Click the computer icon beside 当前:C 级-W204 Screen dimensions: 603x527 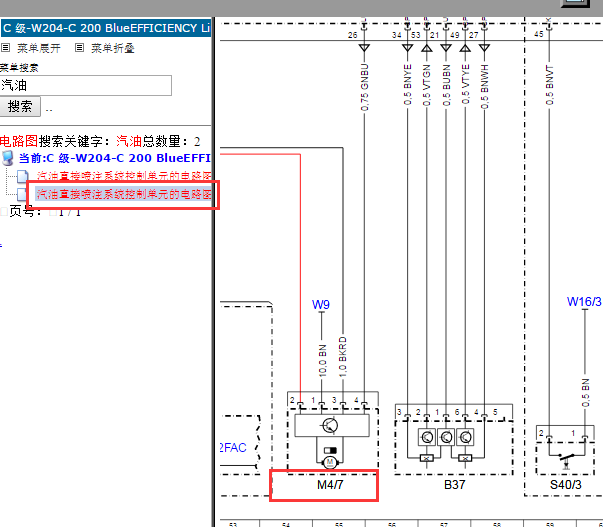[8, 158]
